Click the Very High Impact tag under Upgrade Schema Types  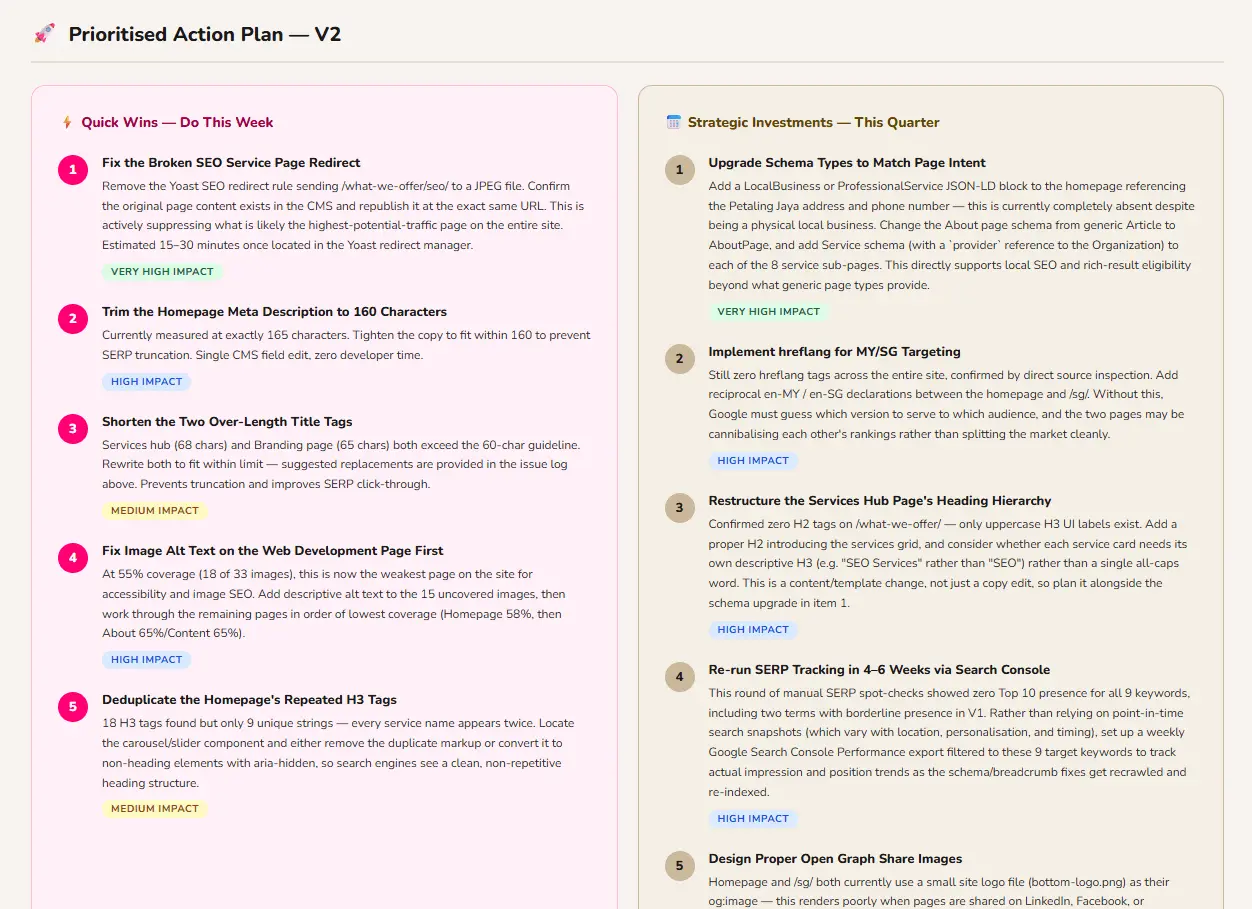[x=769, y=311]
